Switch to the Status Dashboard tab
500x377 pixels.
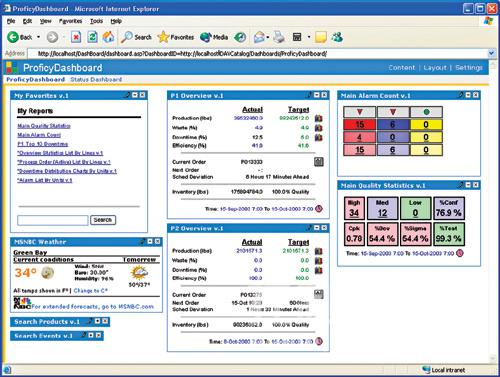point(96,79)
